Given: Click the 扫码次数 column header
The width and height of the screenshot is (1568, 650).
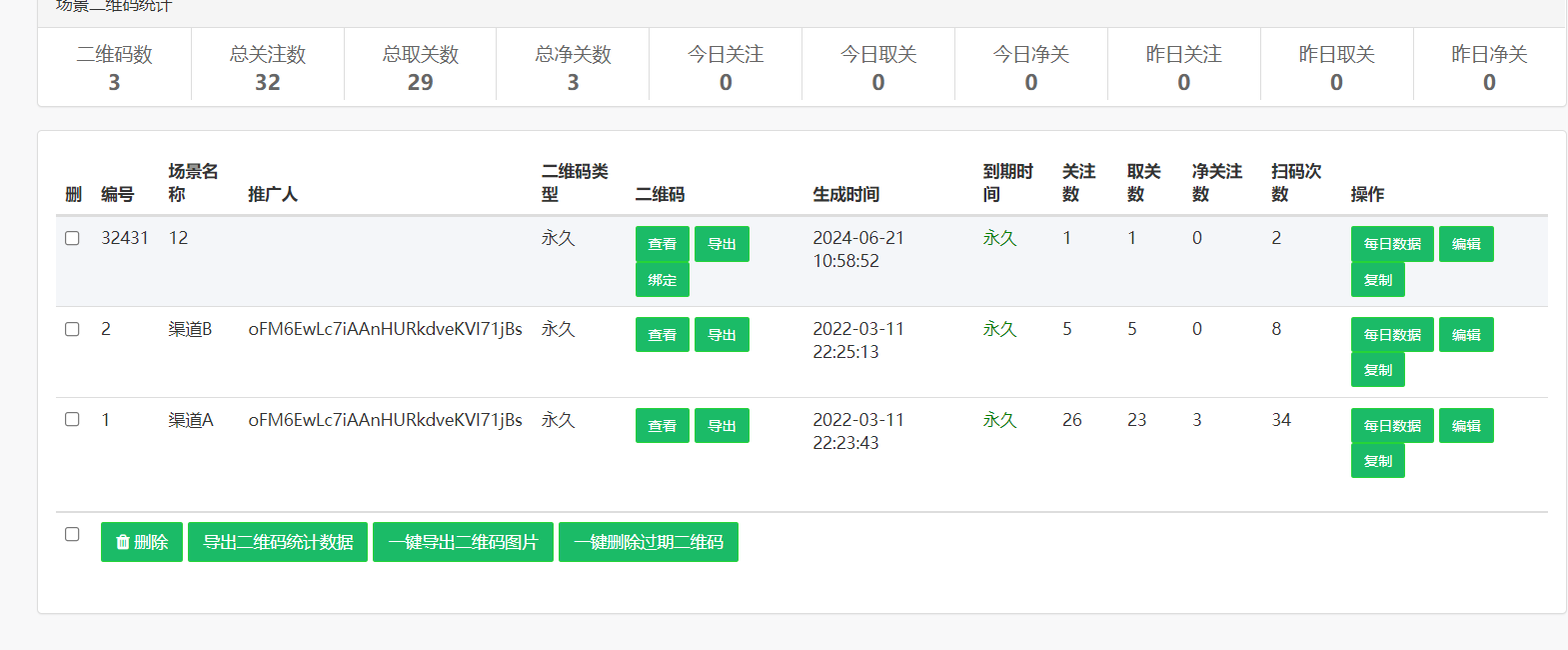Looking at the screenshot, I should [x=1295, y=182].
